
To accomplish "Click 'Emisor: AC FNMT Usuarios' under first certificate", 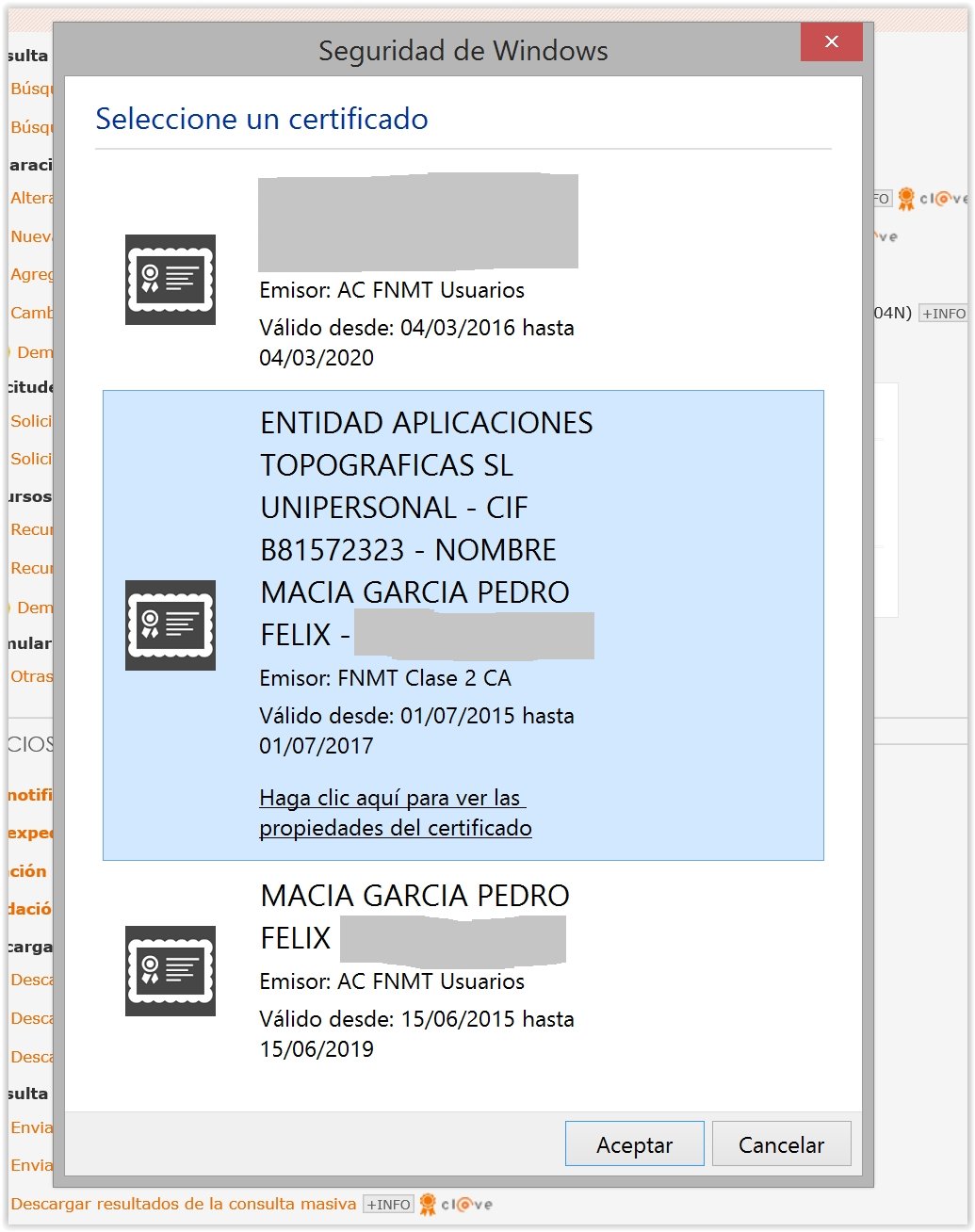I will (392, 290).
